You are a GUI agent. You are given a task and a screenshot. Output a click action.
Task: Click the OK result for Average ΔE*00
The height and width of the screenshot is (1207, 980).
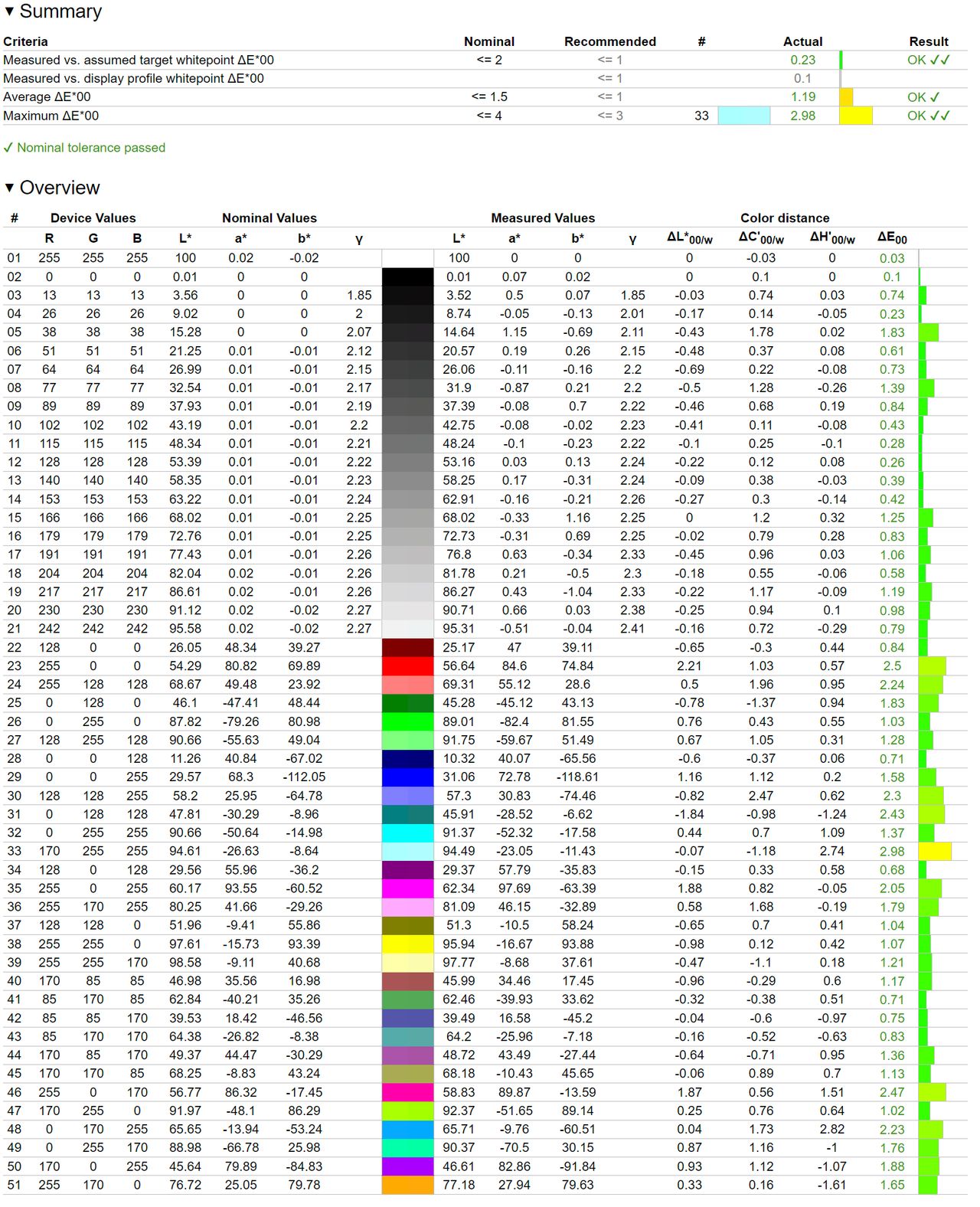pos(923,96)
